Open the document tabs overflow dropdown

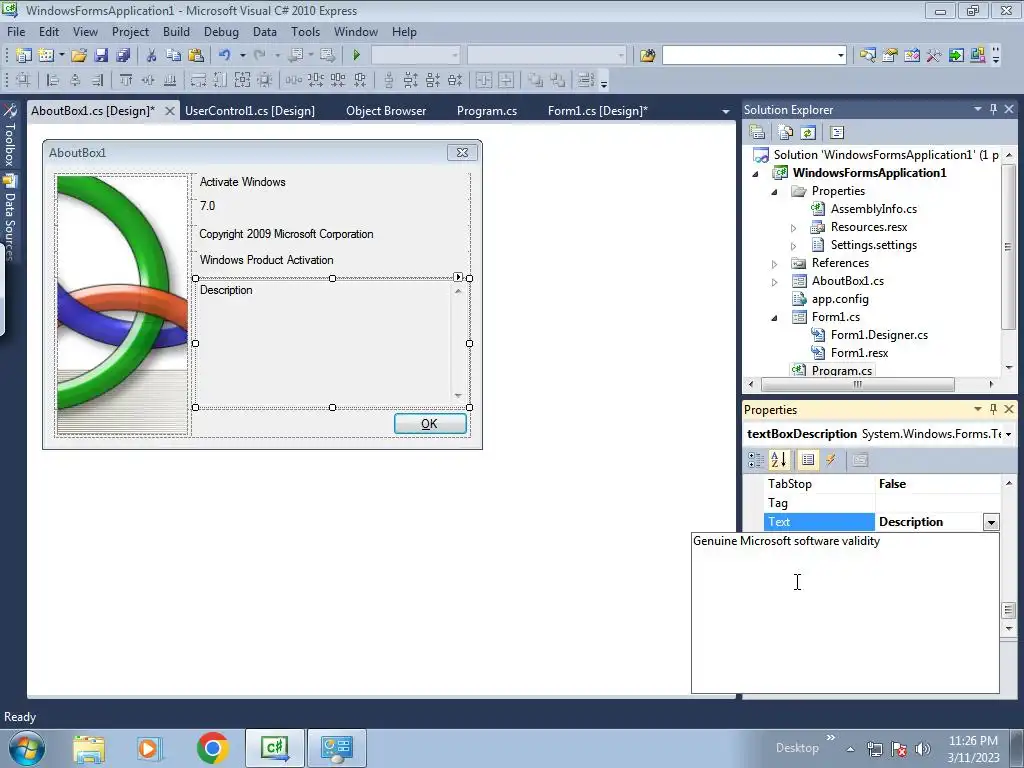[725, 112]
